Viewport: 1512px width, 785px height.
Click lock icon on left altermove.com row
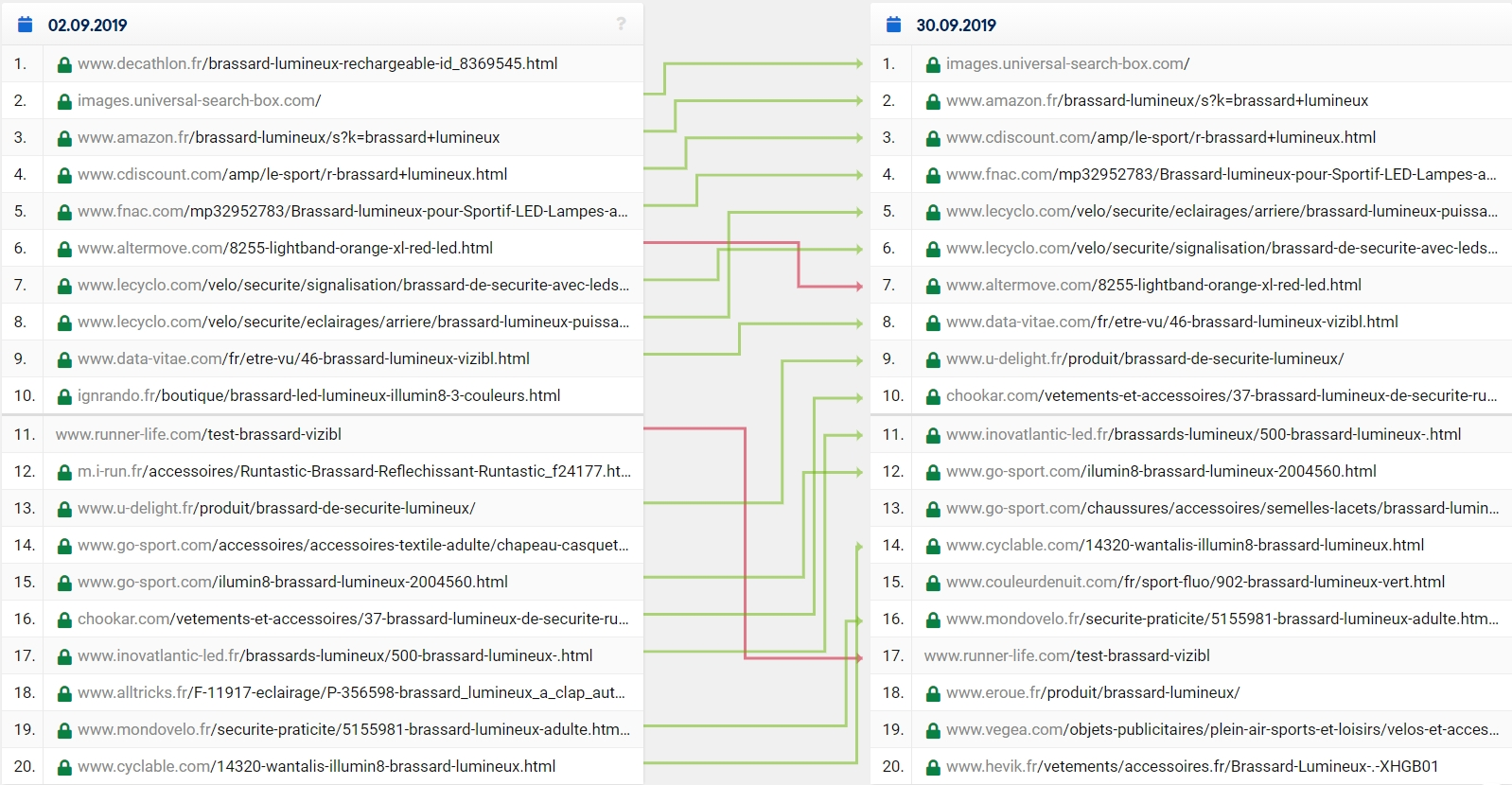click(x=64, y=249)
